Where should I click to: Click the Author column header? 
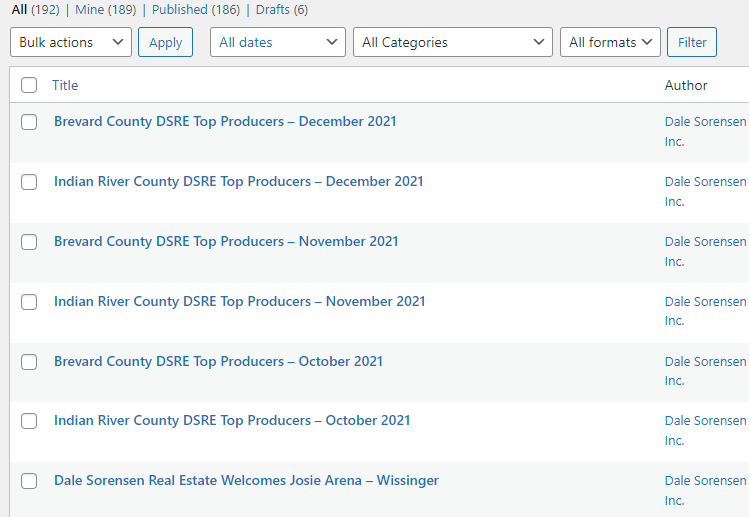[x=685, y=85]
